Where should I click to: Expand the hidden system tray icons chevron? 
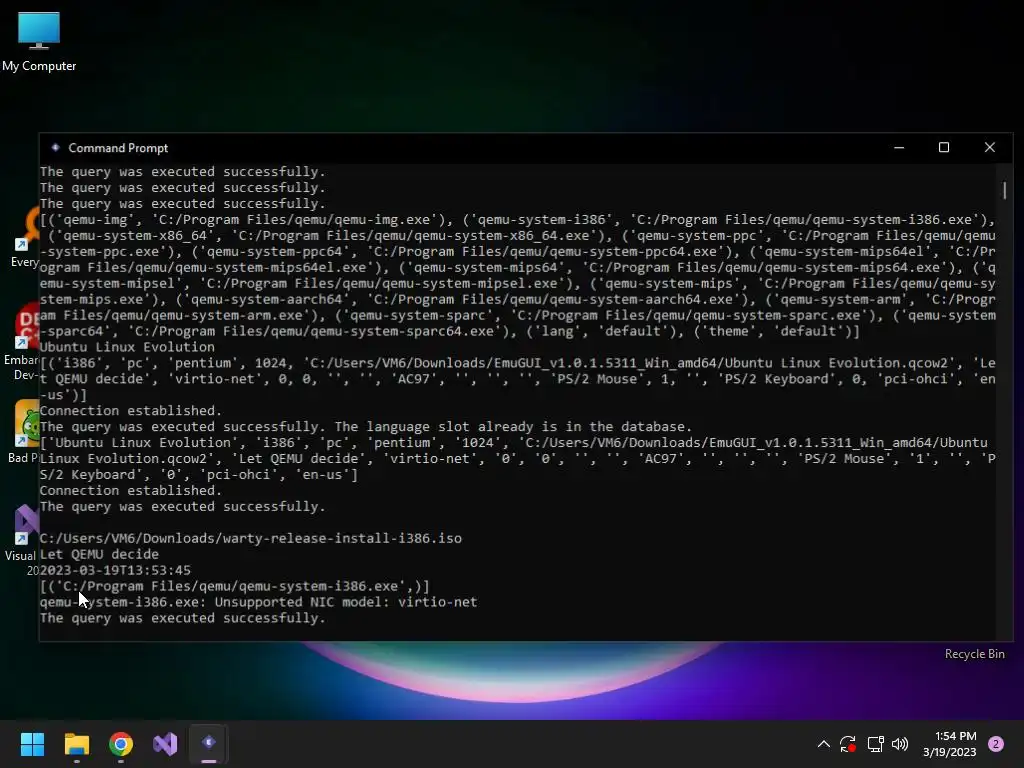click(824, 744)
